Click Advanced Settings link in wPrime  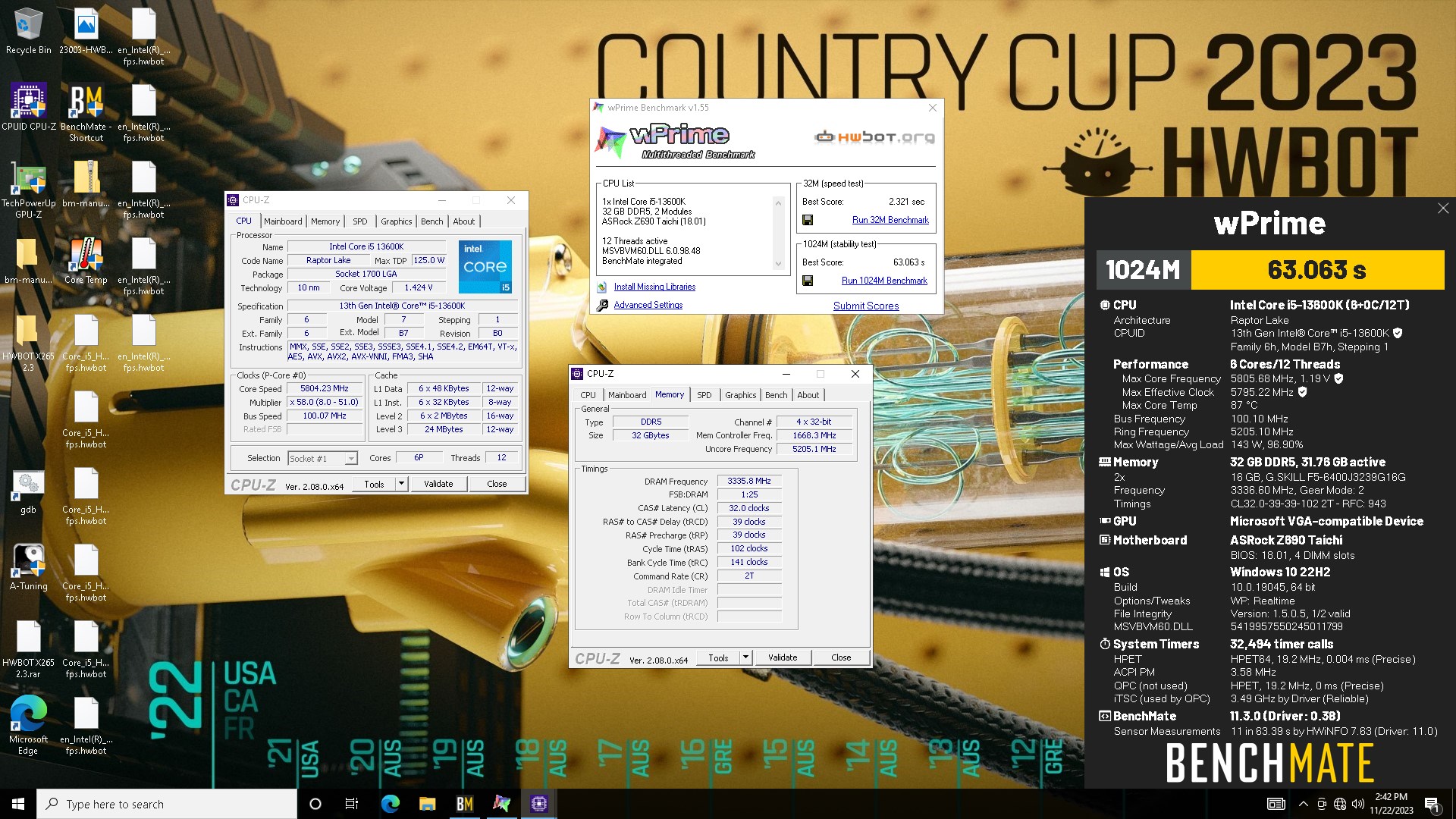point(648,305)
